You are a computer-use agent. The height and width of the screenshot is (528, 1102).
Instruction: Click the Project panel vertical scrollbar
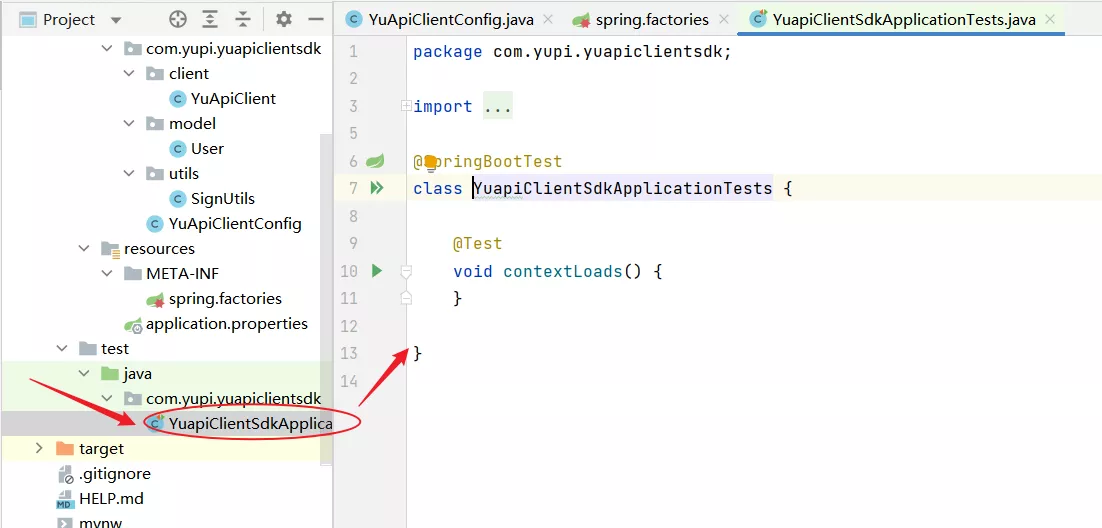click(326, 299)
